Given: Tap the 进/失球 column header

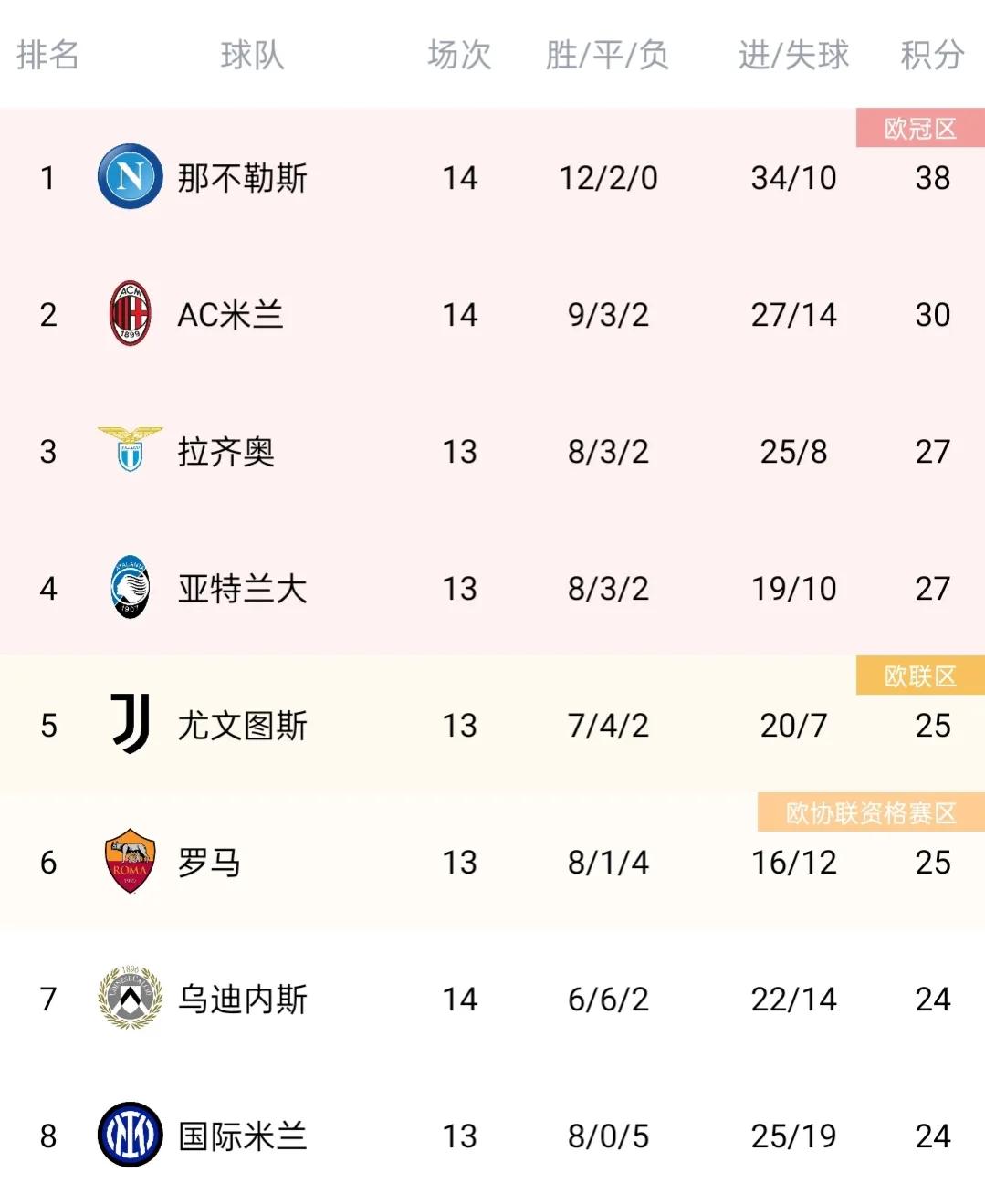Looking at the screenshot, I should tap(793, 56).
